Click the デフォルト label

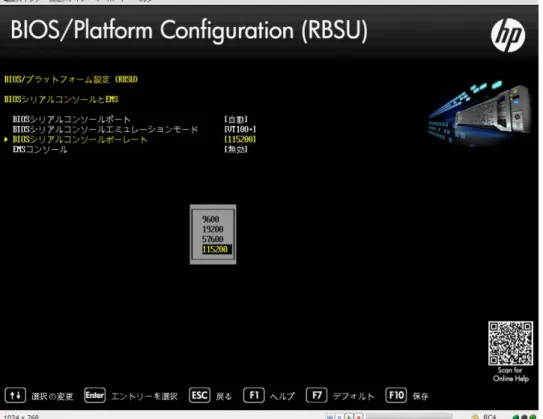click(x=354, y=396)
